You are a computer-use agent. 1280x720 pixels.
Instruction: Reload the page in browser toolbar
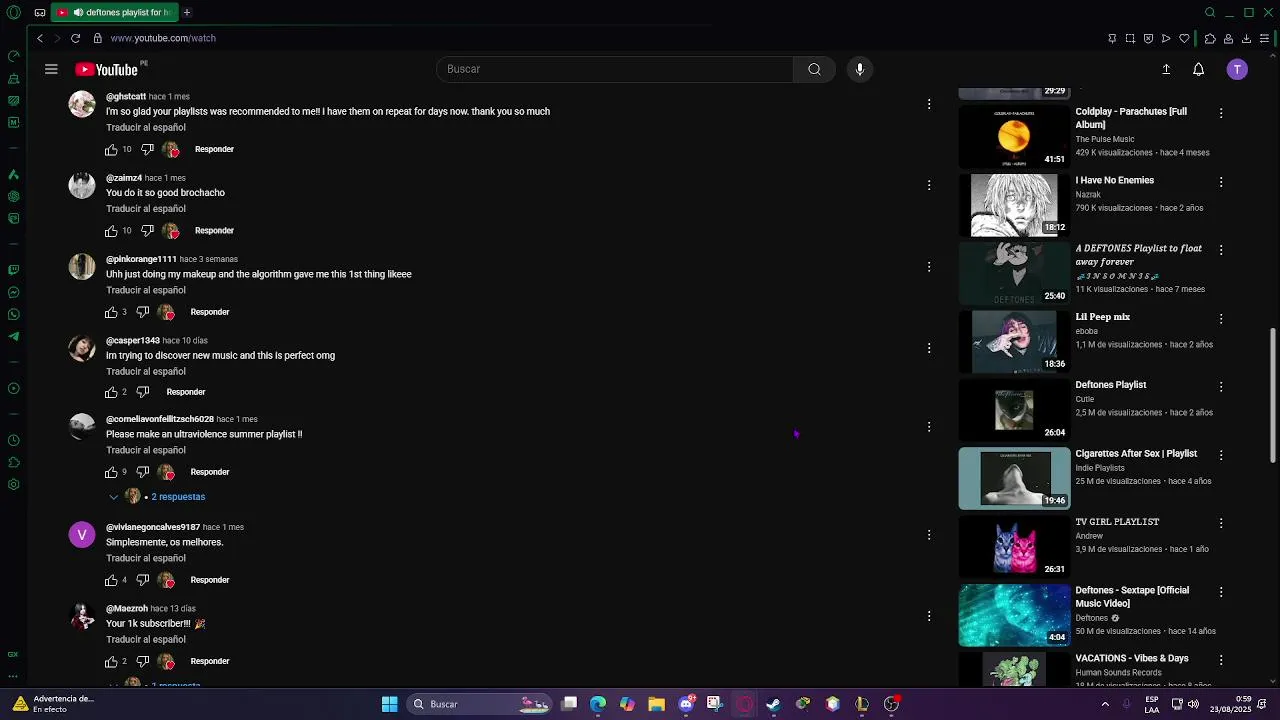point(75,38)
